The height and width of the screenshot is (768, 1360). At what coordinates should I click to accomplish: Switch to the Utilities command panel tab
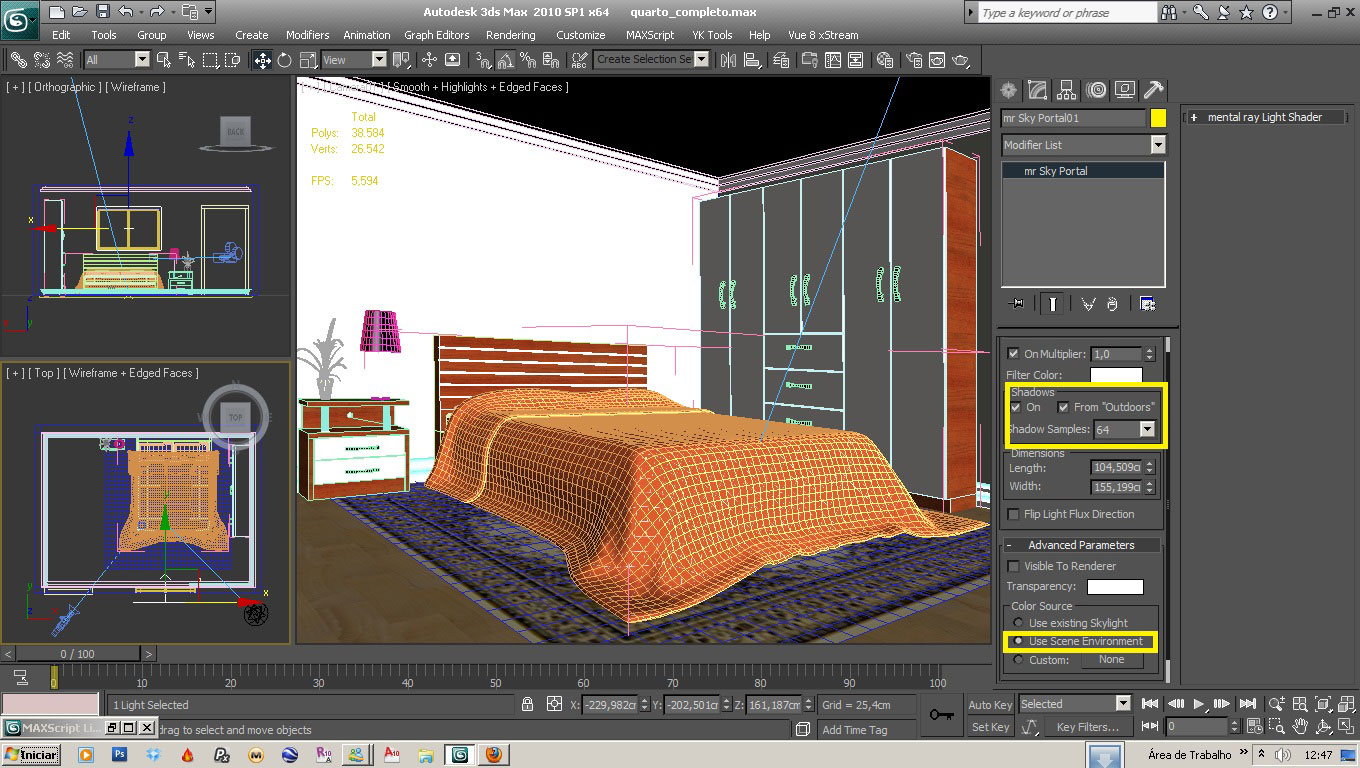coord(1153,91)
